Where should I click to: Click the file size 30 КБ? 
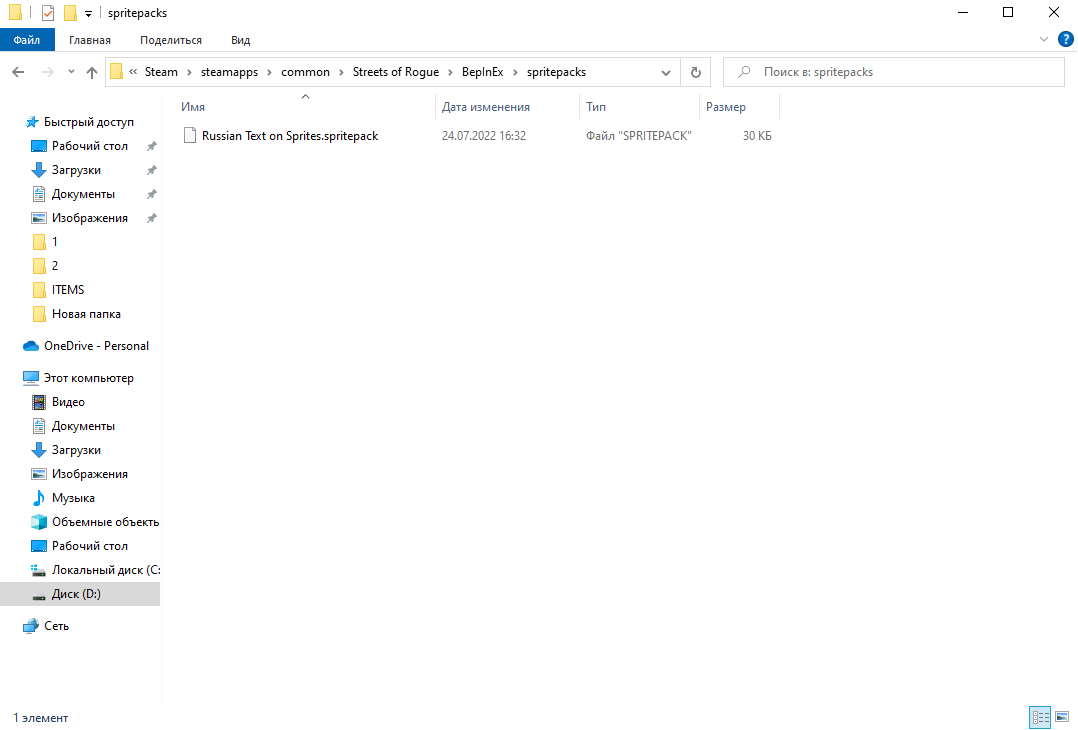tap(757, 136)
